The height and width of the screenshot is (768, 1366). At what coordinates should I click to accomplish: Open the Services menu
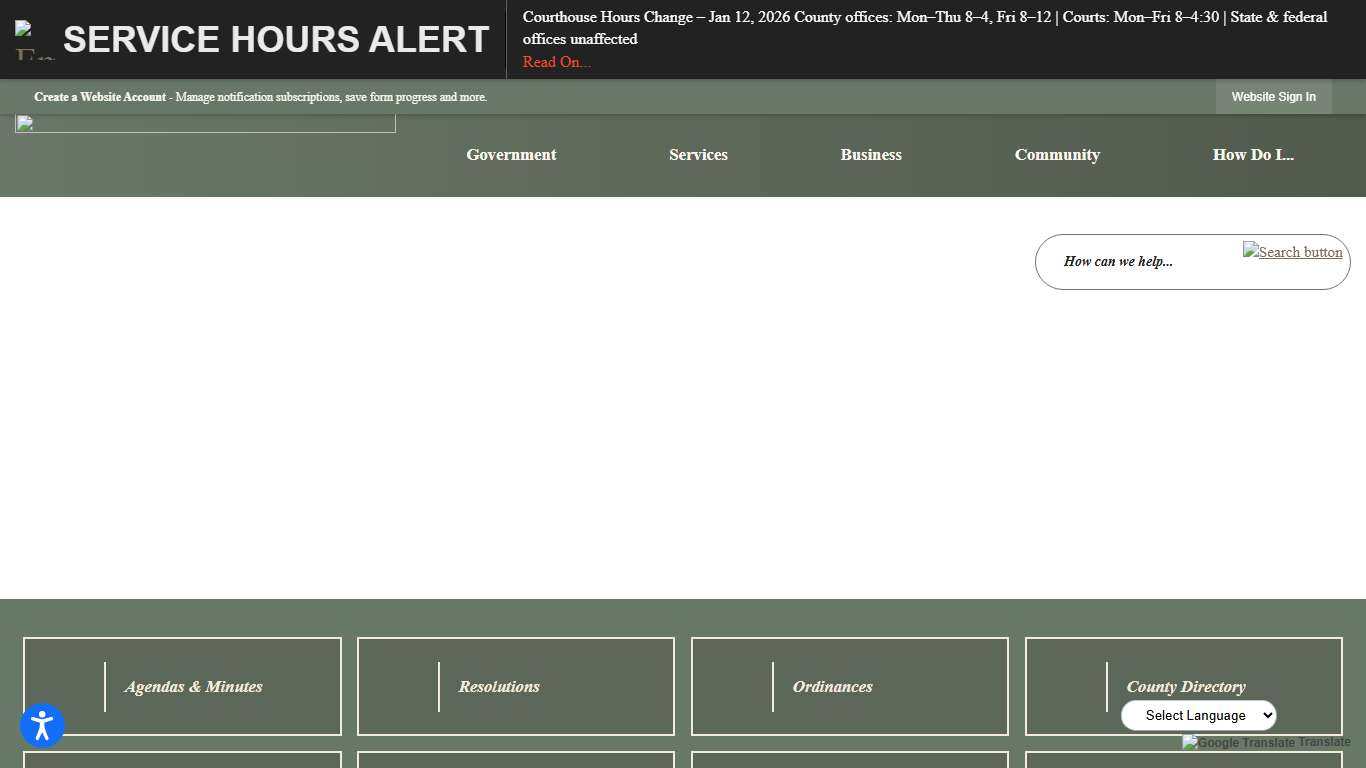[x=698, y=155]
